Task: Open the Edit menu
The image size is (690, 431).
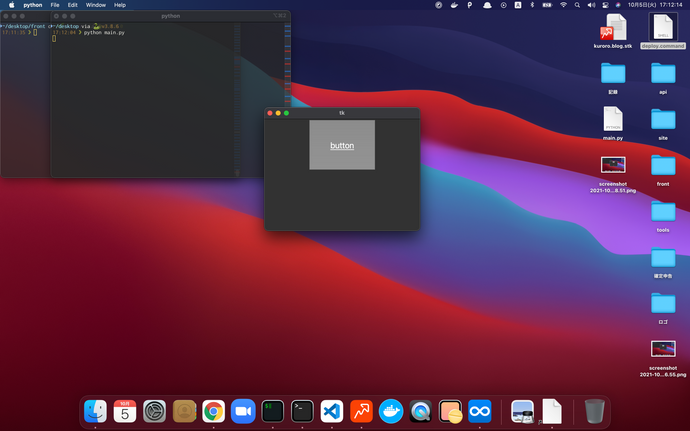Action: pos(73,5)
